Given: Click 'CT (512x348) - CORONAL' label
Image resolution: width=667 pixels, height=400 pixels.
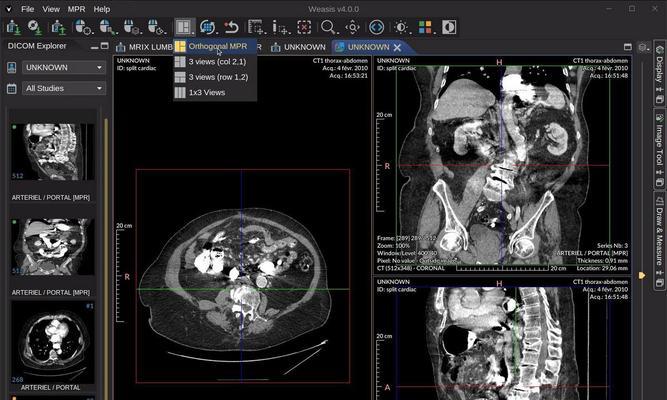Looking at the screenshot, I should (411, 269).
